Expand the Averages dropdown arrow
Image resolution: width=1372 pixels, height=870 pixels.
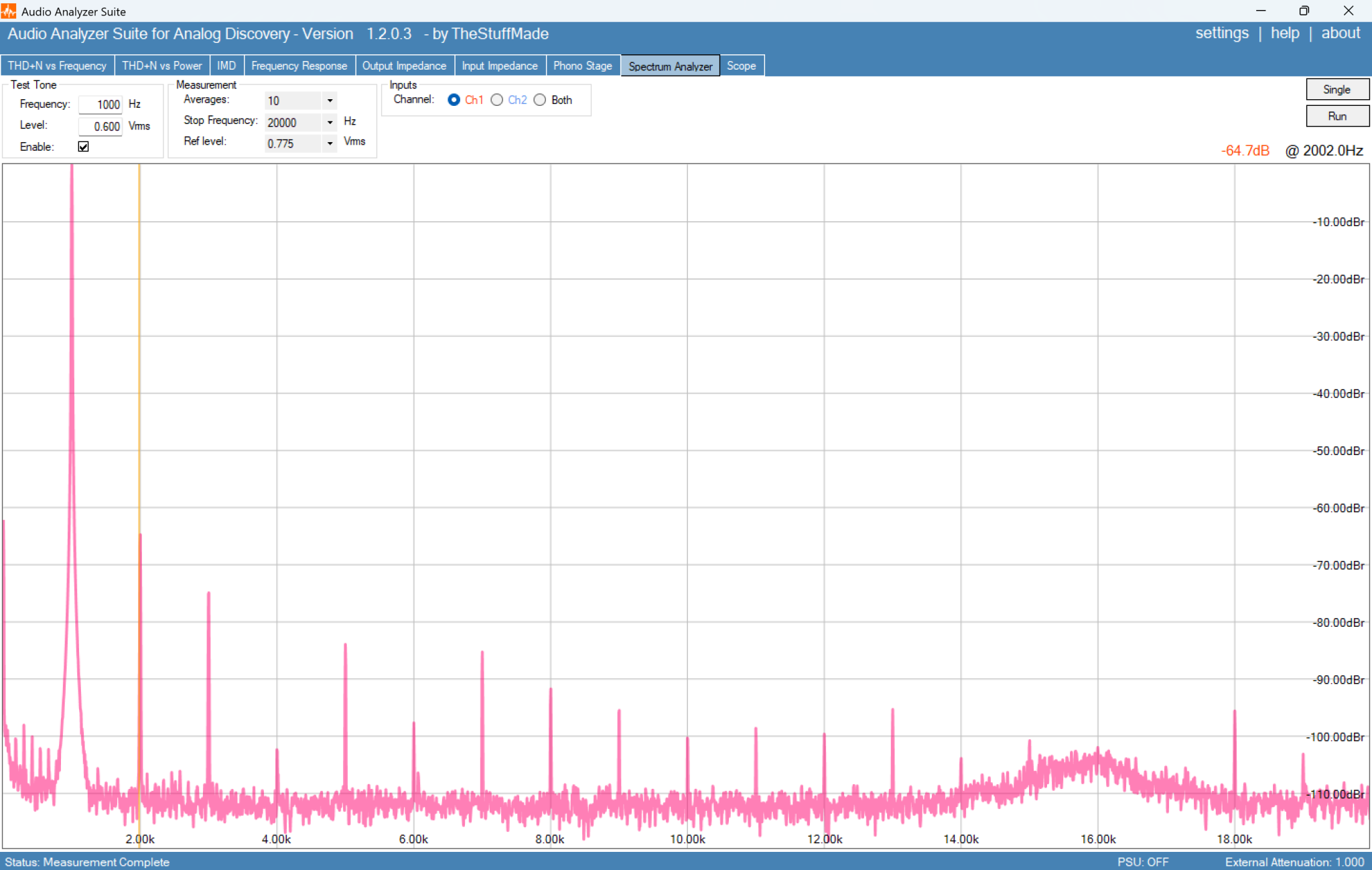[x=330, y=101]
